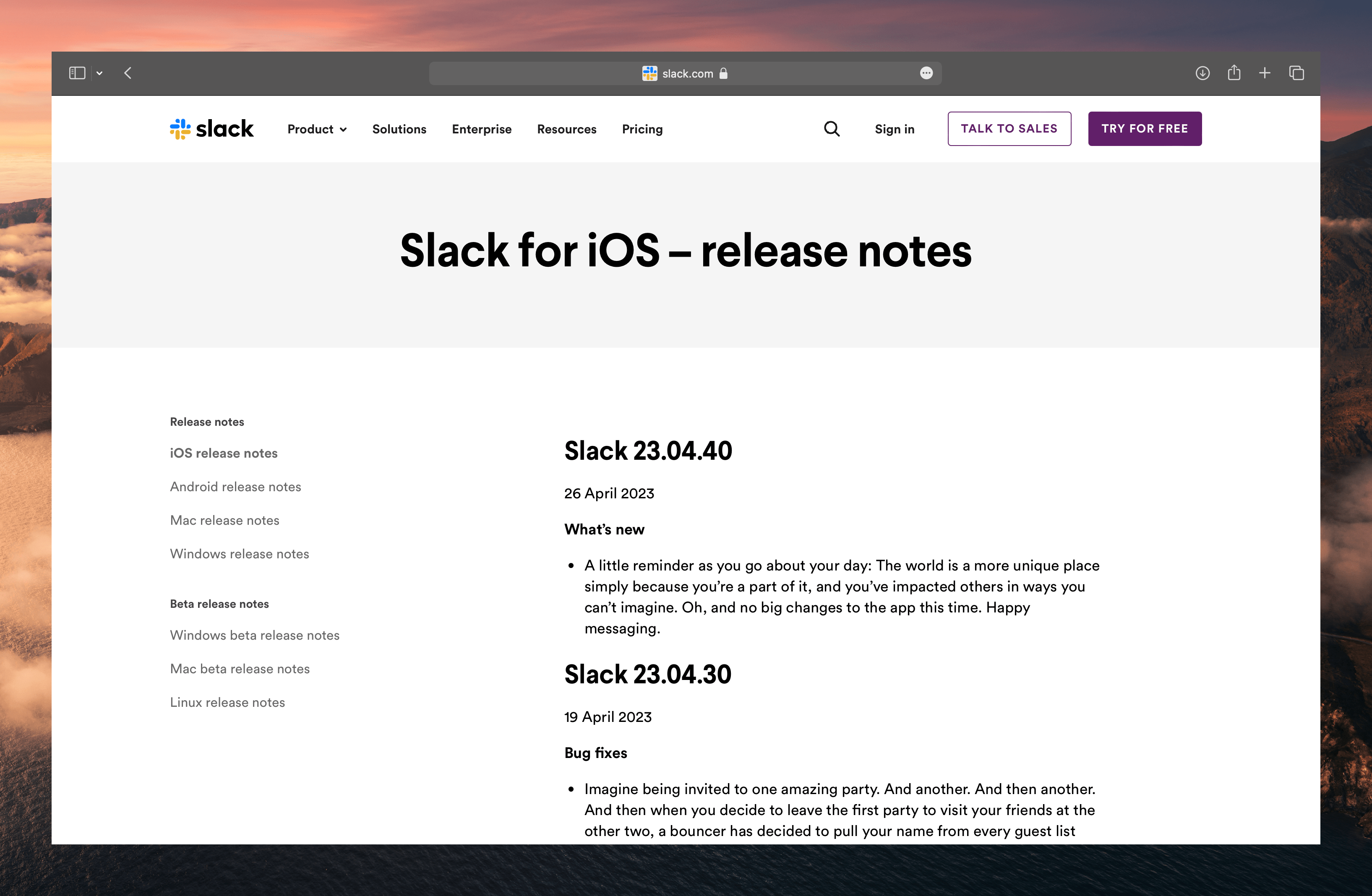This screenshot has width=1372, height=896.
Task: Click the slack.com address bar
Action: click(685, 73)
